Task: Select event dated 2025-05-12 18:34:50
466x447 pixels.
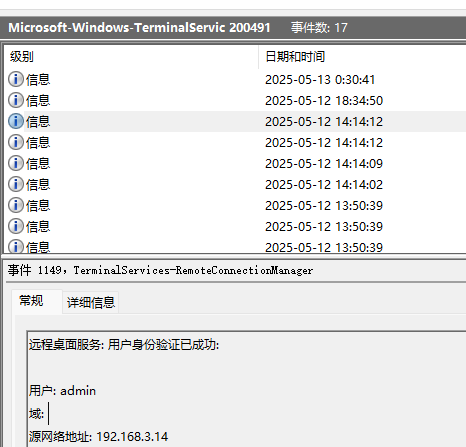Action: tap(235, 101)
